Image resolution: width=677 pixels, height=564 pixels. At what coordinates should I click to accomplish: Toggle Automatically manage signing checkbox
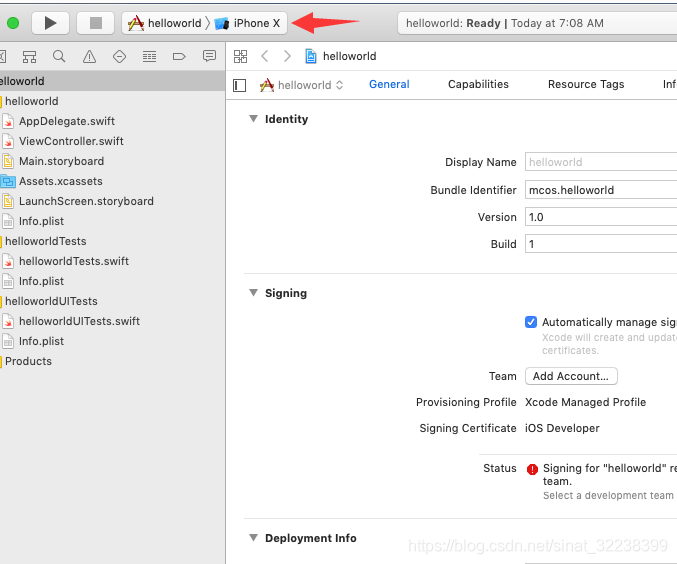531,322
